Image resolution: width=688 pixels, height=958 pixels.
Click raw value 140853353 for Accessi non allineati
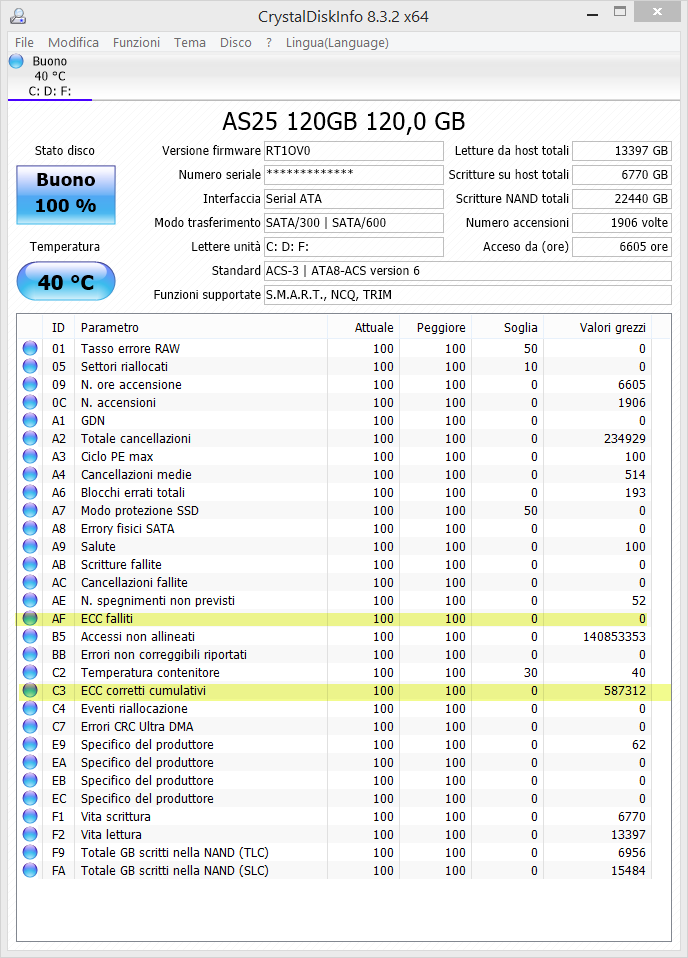pos(614,637)
